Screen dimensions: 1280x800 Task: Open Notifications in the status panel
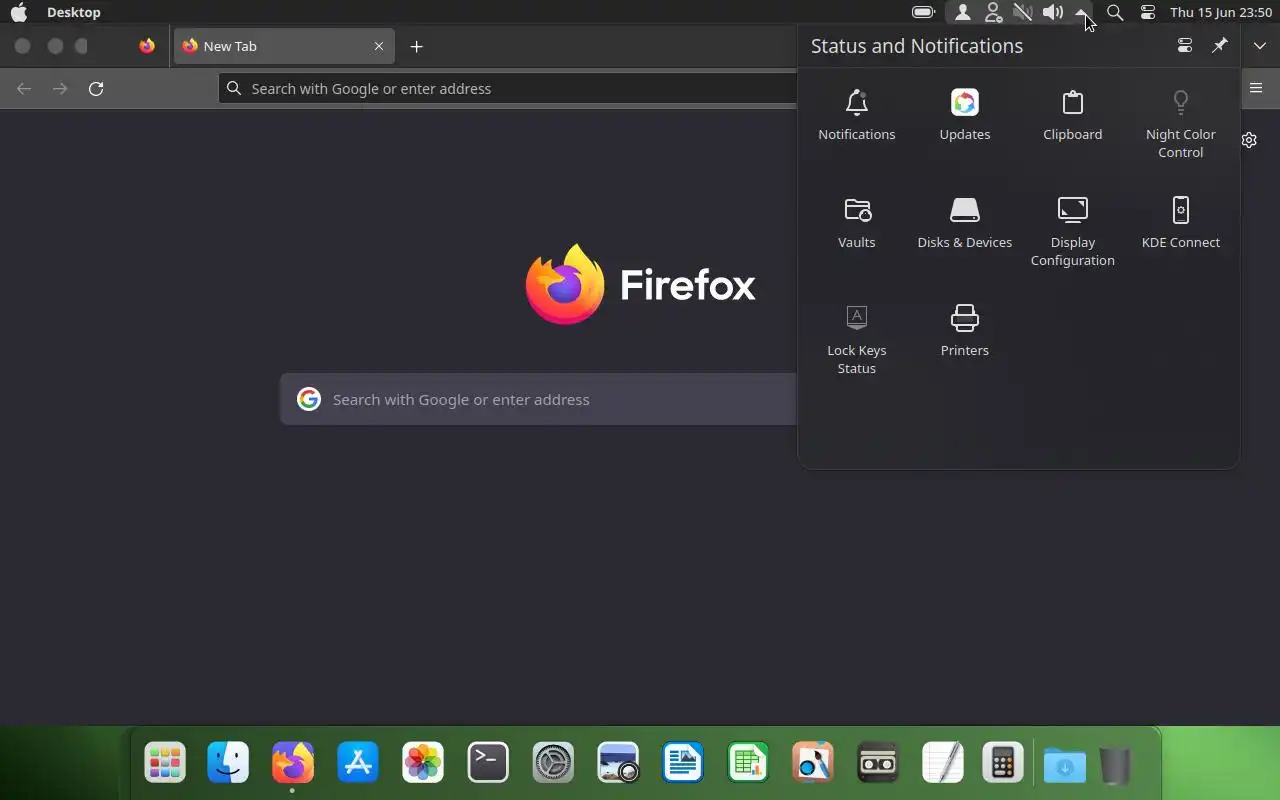(x=856, y=115)
